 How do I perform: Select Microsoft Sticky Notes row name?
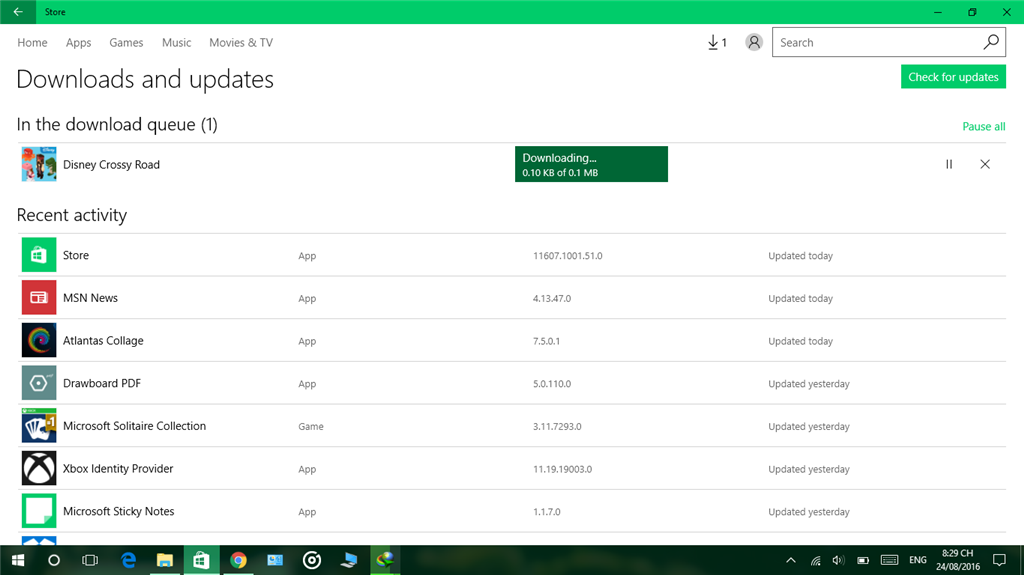point(119,512)
